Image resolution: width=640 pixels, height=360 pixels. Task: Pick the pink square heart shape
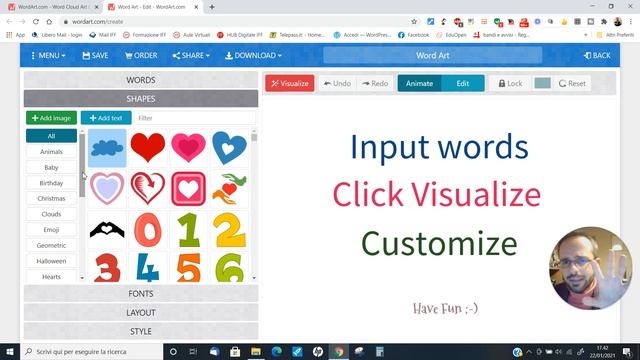click(188, 189)
